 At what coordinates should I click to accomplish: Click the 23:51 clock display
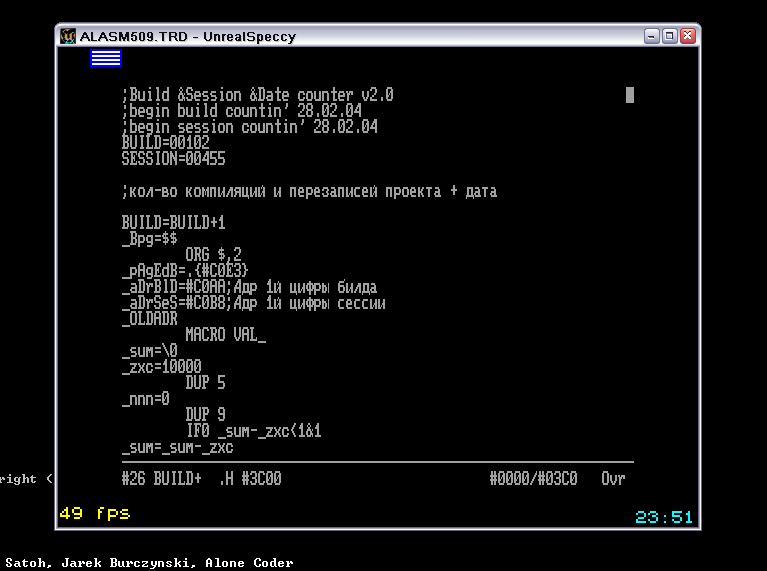click(x=664, y=517)
